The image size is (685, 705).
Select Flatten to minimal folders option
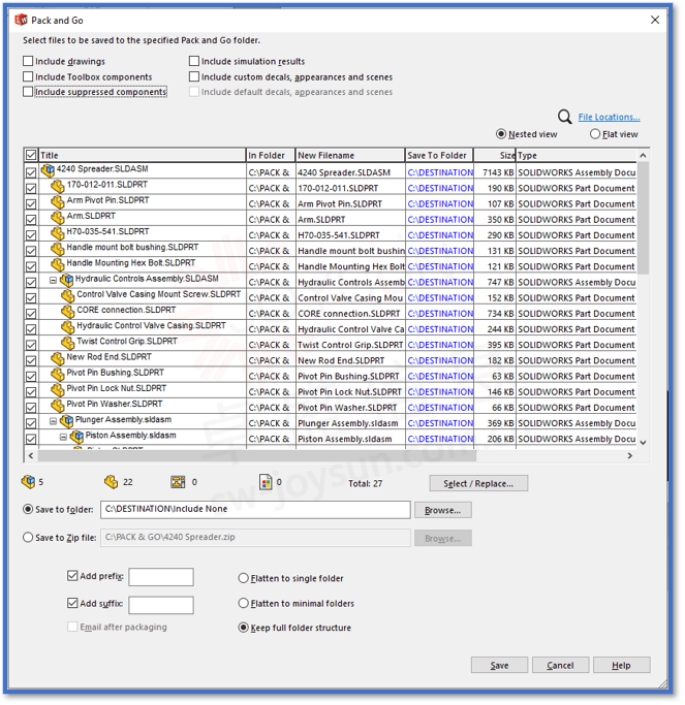pyautogui.click(x=243, y=603)
